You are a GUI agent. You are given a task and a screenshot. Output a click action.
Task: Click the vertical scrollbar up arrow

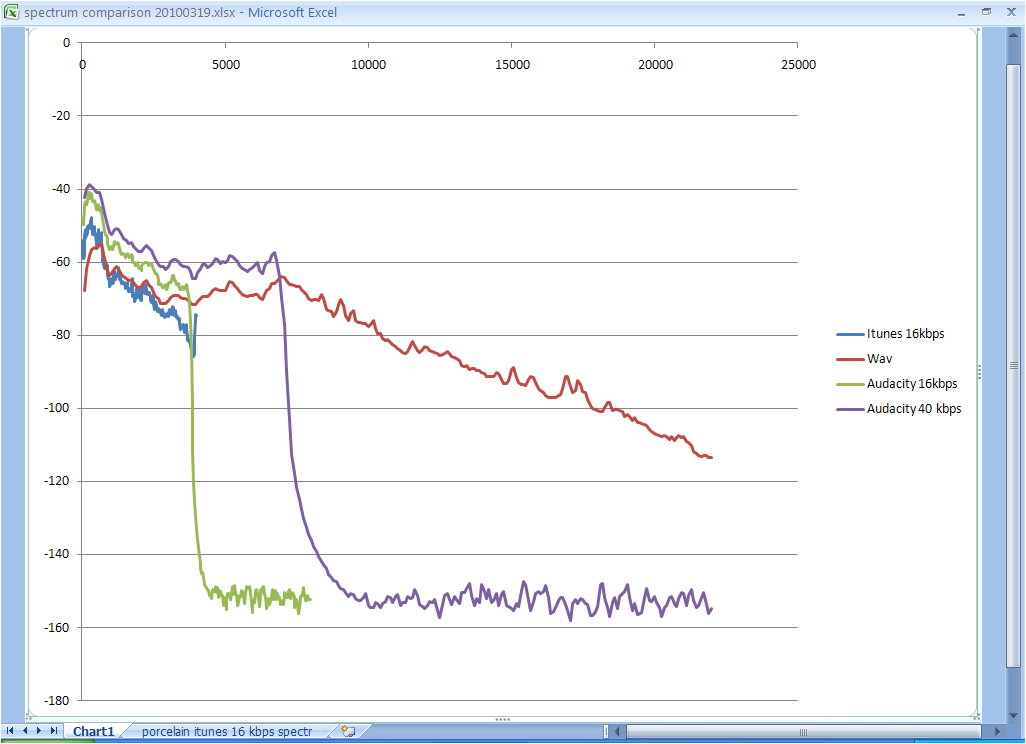pos(1014,35)
